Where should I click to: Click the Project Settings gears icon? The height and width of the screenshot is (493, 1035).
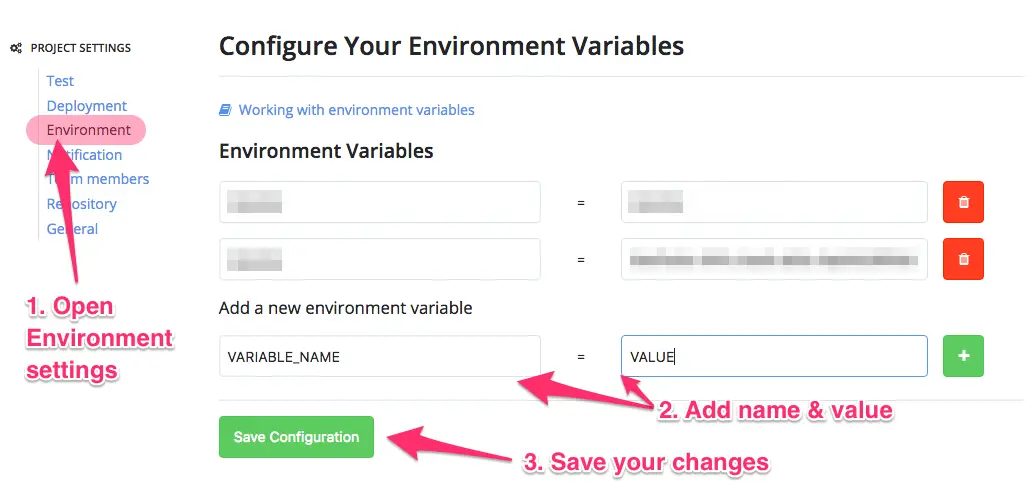[x=17, y=48]
